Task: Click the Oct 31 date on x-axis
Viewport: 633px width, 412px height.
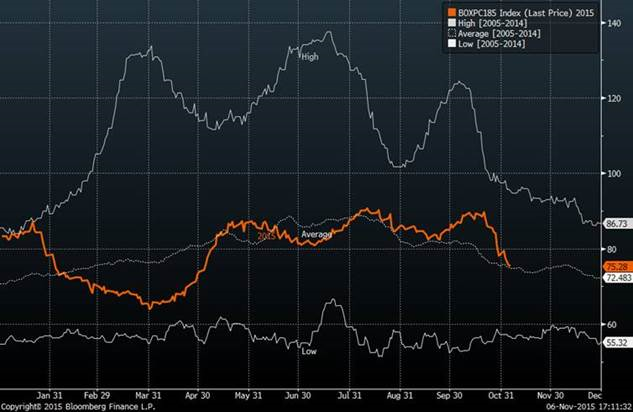Action: click(x=502, y=395)
